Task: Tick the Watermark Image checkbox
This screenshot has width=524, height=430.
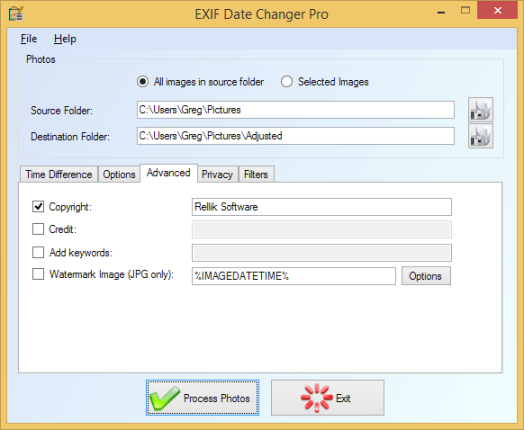Action: point(38,274)
